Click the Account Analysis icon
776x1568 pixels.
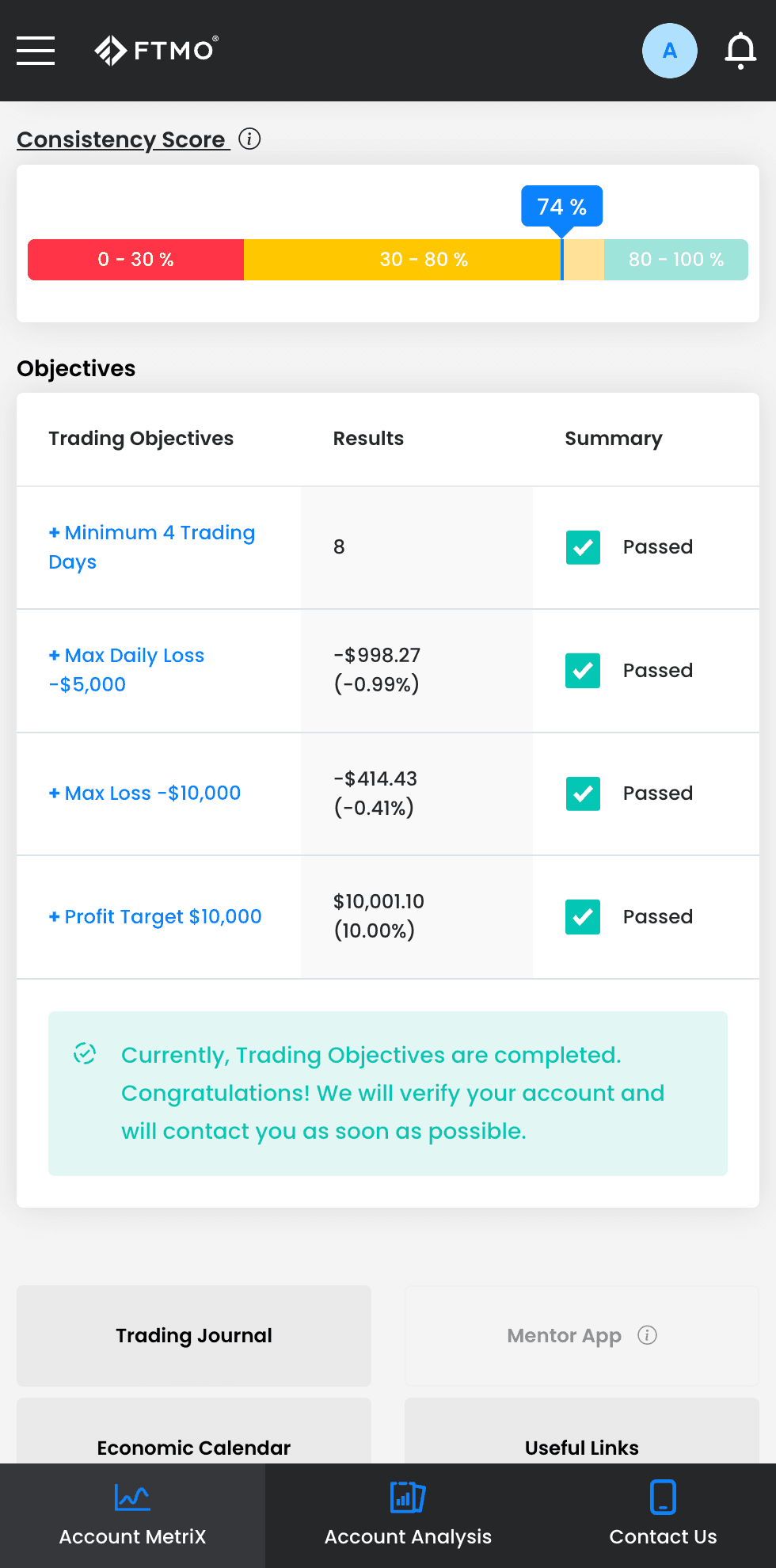pos(408,1497)
